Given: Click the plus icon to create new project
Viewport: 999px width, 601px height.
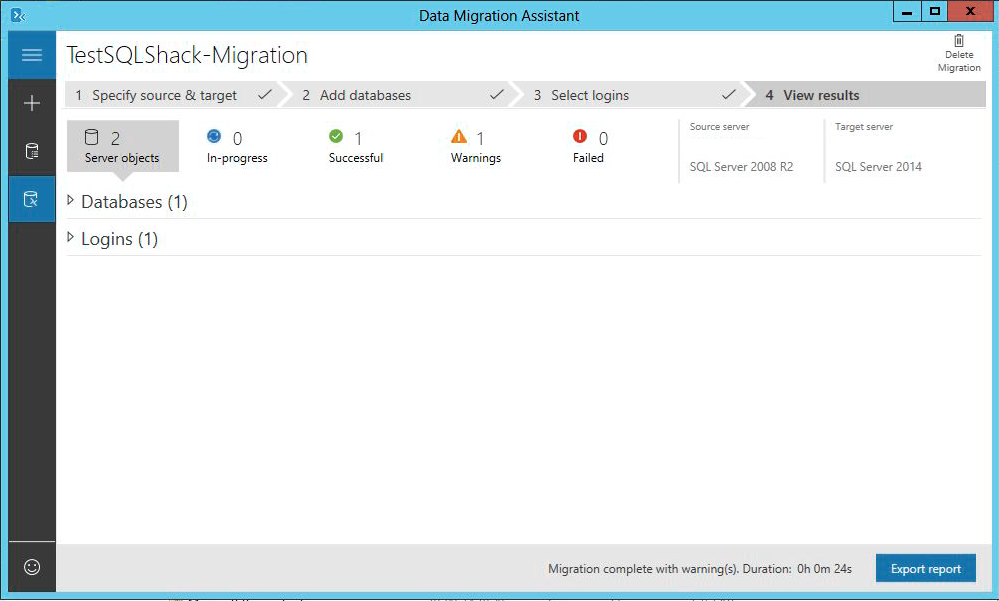Looking at the screenshot, I should (32, 103).
